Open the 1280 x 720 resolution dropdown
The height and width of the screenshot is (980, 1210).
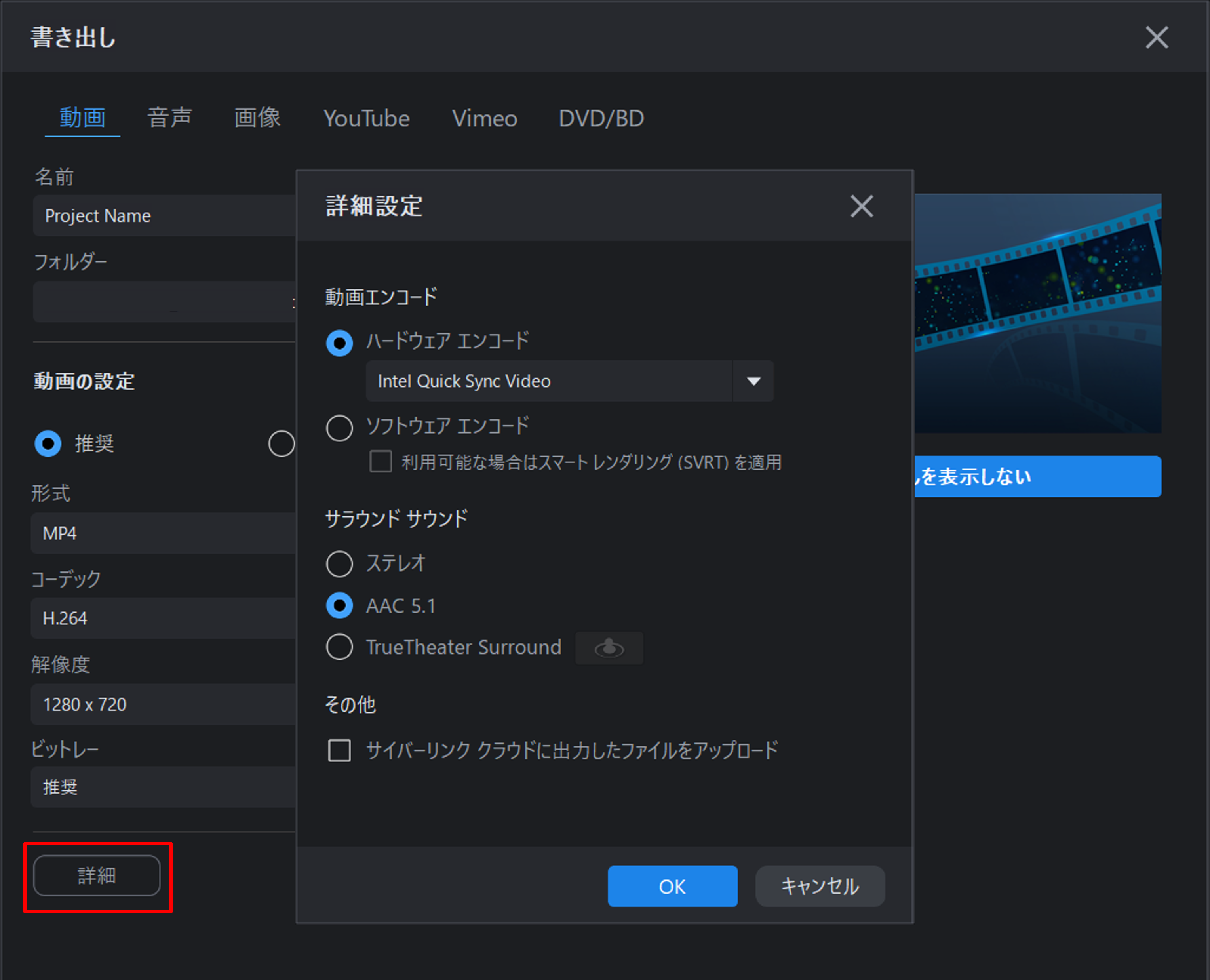coord(164,704)
